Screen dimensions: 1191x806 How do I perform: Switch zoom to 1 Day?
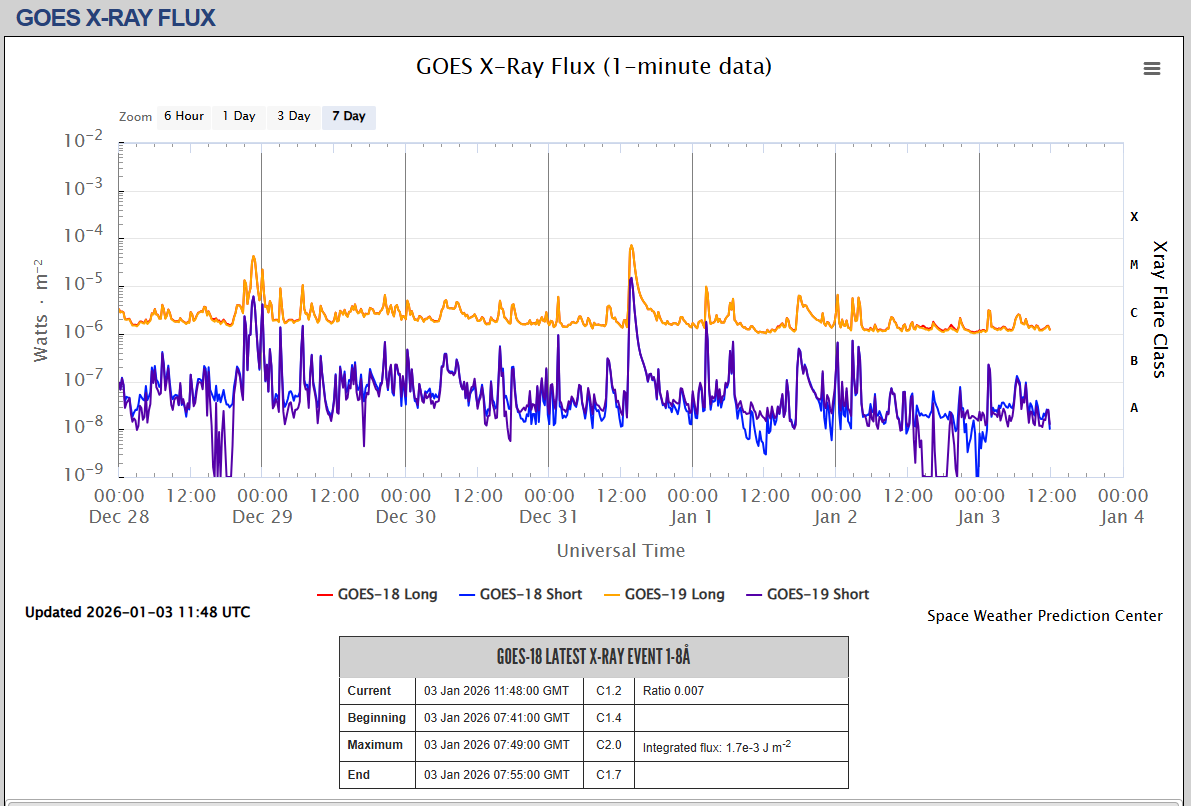[239, 116]
